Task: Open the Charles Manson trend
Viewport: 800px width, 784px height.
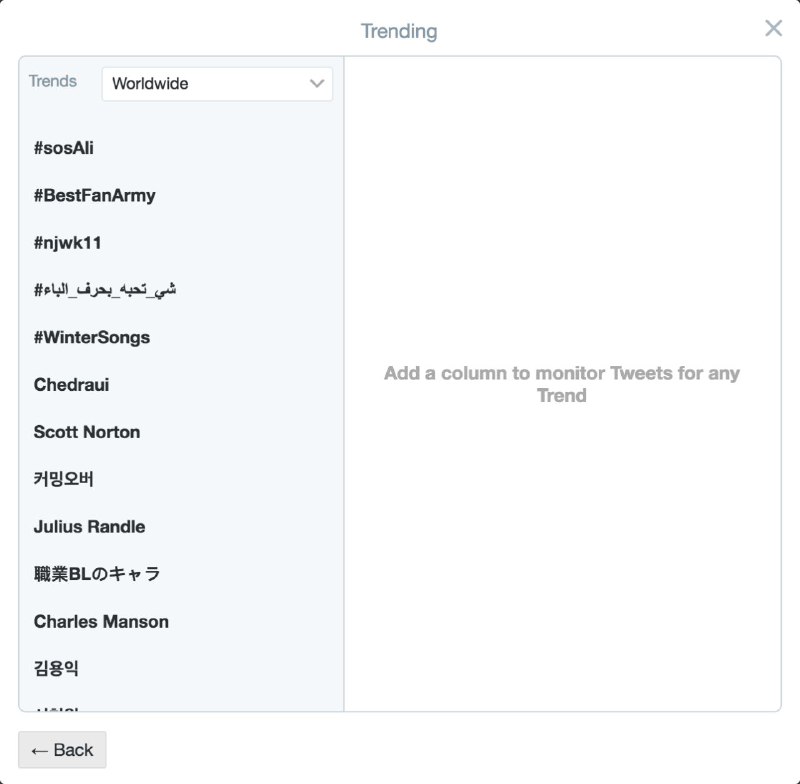Action: [x=101, y=621]
